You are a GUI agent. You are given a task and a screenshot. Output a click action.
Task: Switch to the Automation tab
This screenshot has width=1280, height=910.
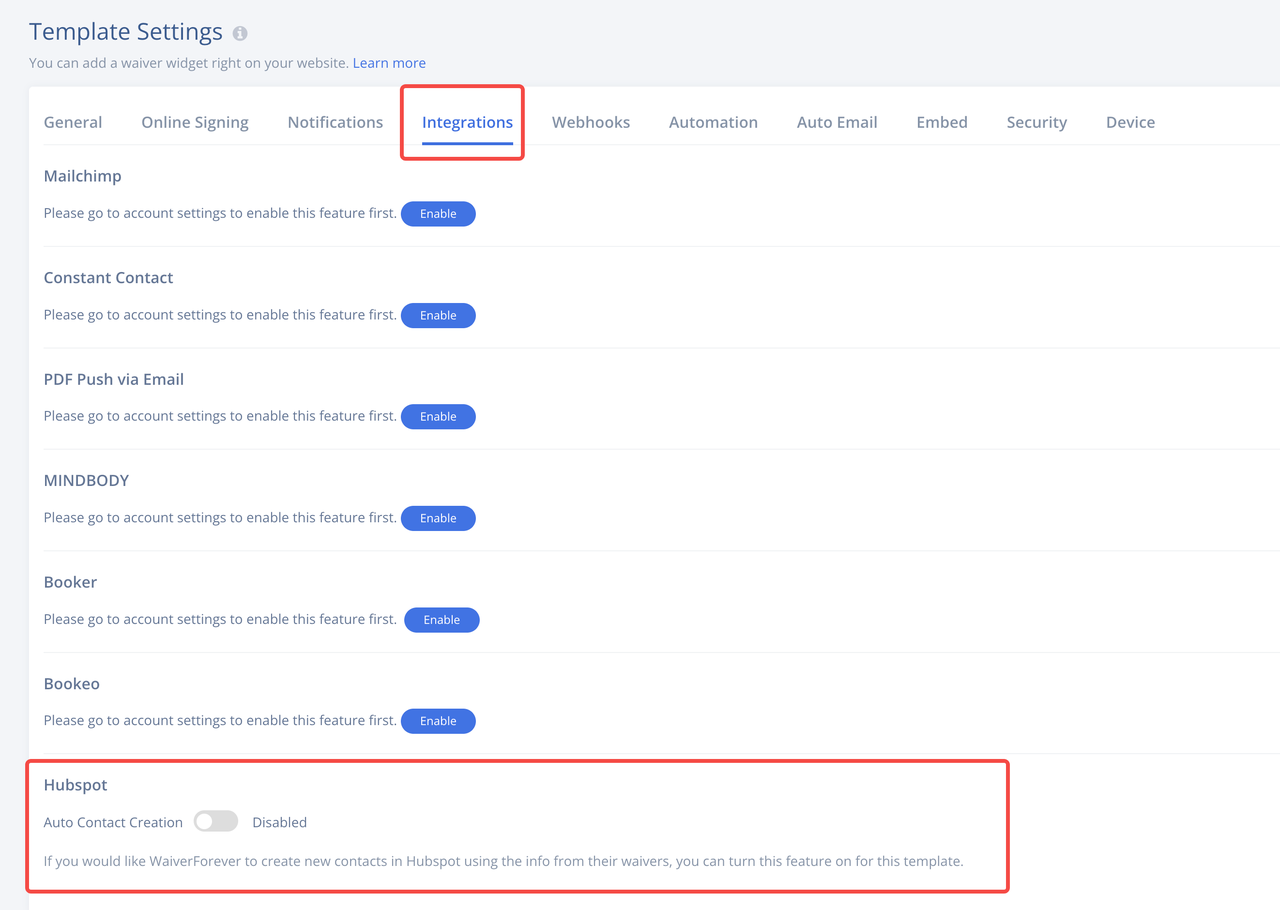[713, 122]
